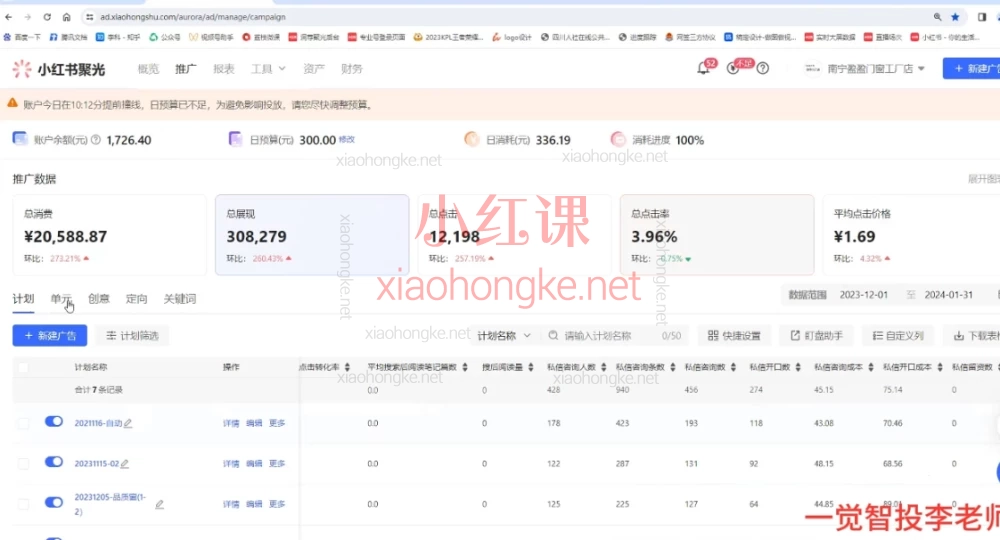Go back using the browser back arrow
Screen dimensions: 1000x540
tap(8, 17)
